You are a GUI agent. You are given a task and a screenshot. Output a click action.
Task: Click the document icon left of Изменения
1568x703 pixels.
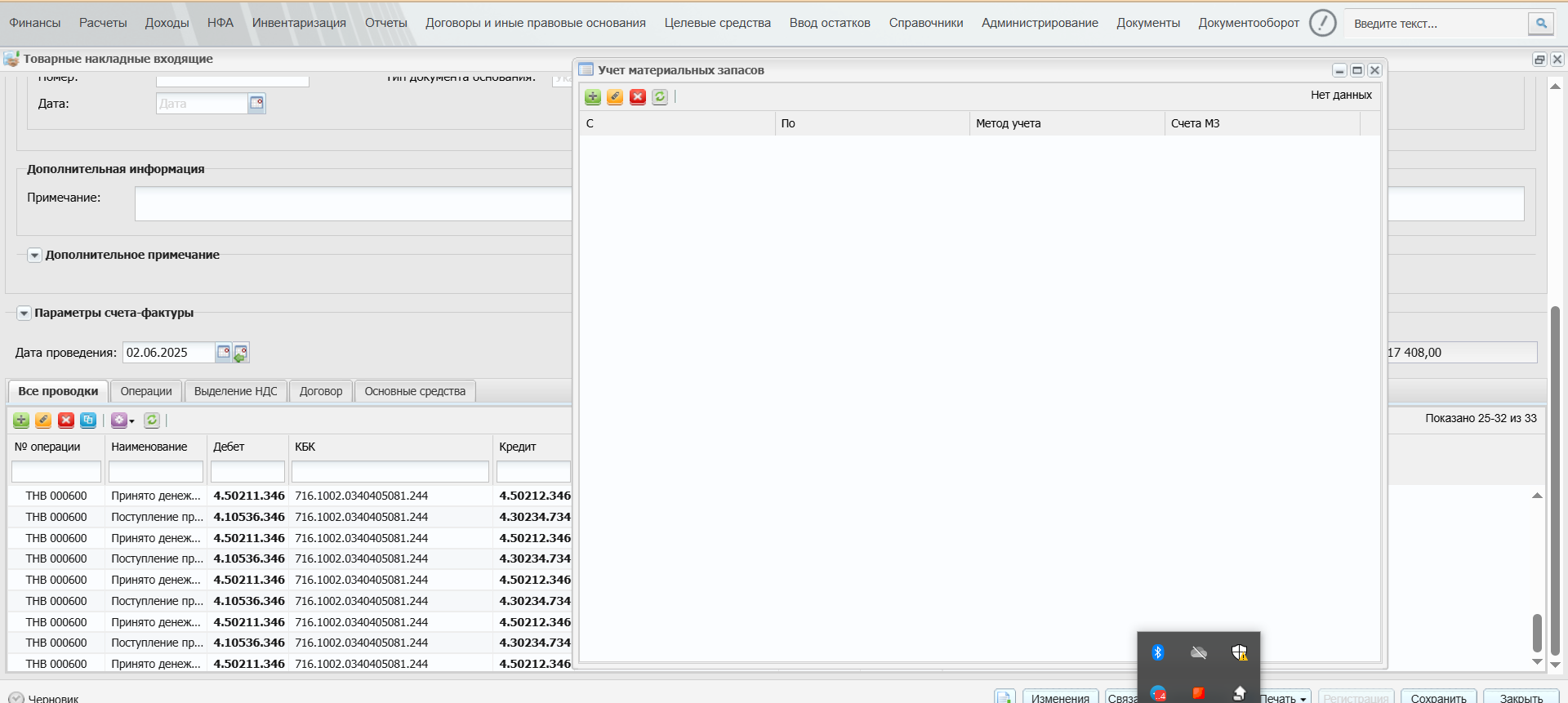pyautogui.click(x=1005, y=697)
